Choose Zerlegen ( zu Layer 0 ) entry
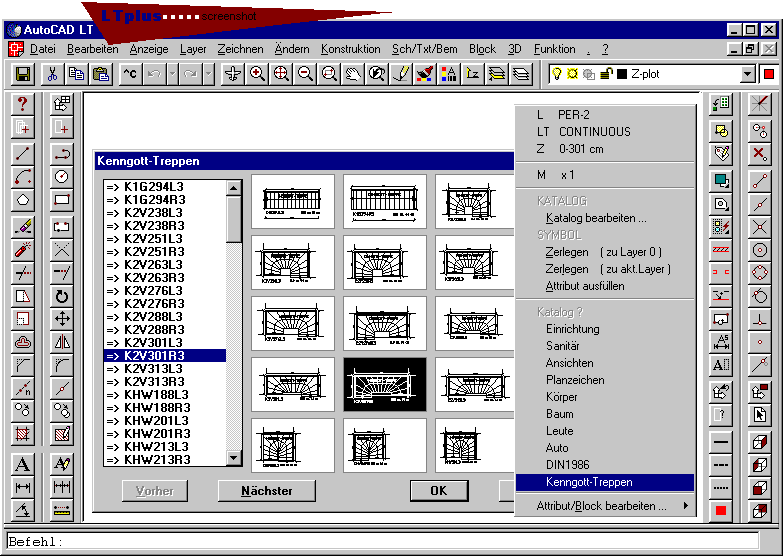This screenshot has height=556, width=783. coord(605,252)
